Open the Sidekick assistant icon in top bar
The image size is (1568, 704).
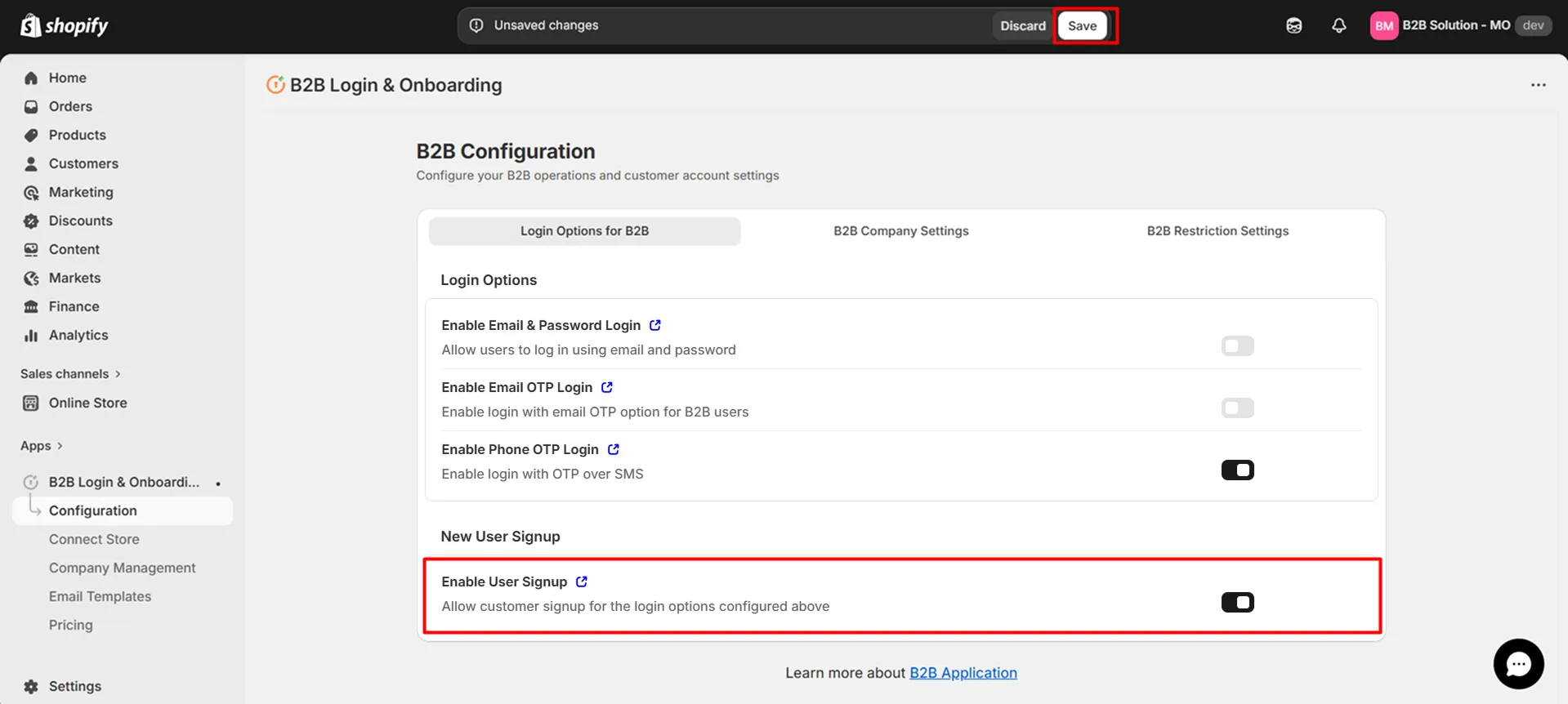click(x=1293, y=25)
